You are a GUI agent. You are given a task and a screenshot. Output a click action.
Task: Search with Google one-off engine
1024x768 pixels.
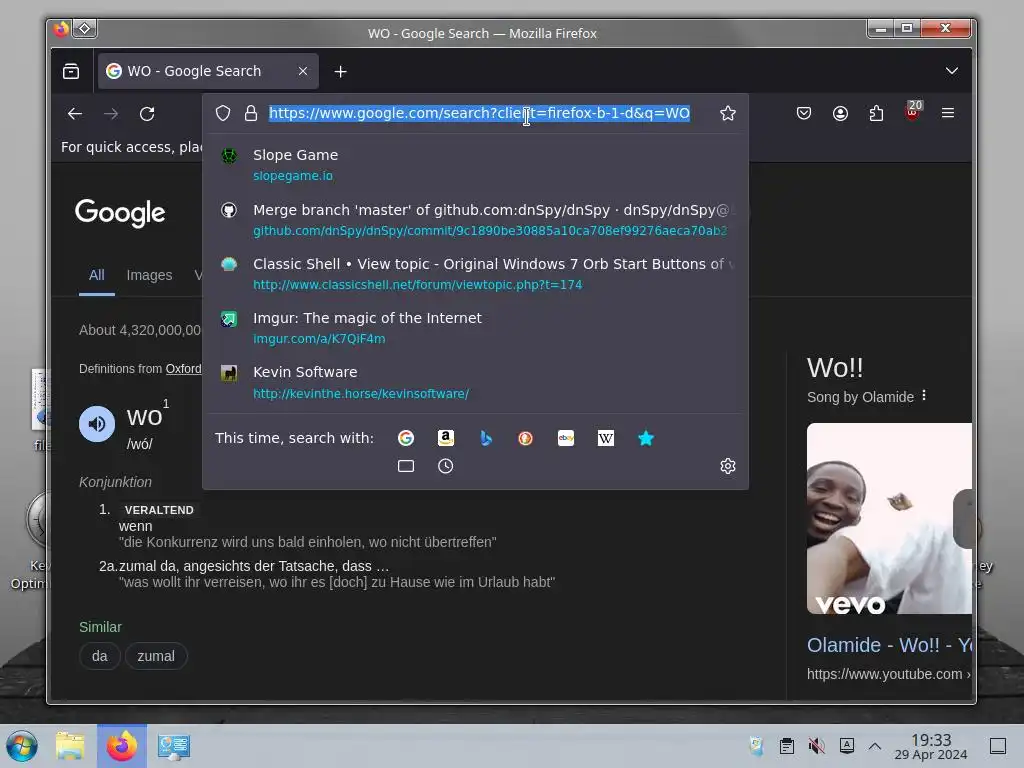click(406, 438)
